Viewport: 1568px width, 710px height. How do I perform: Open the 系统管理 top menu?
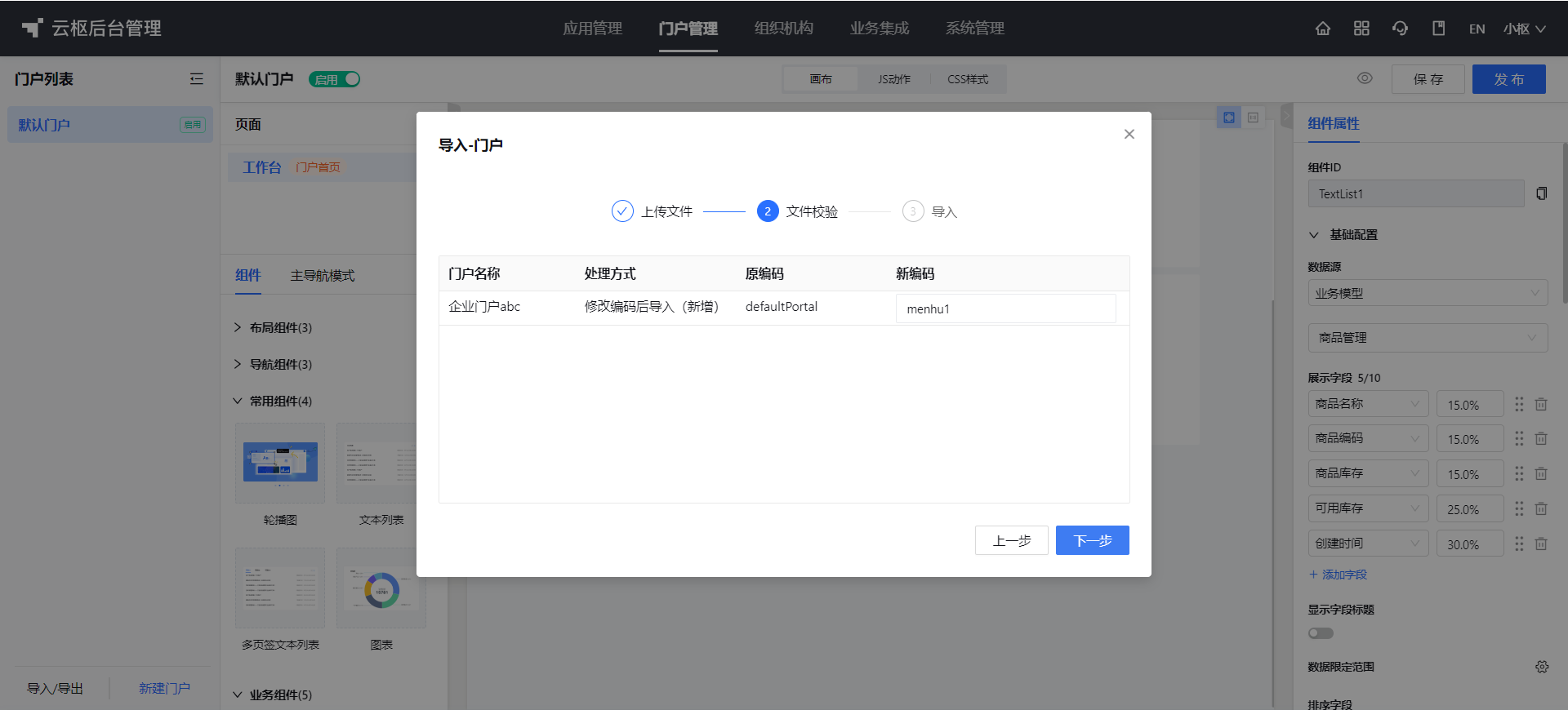[x=975, y=29]
